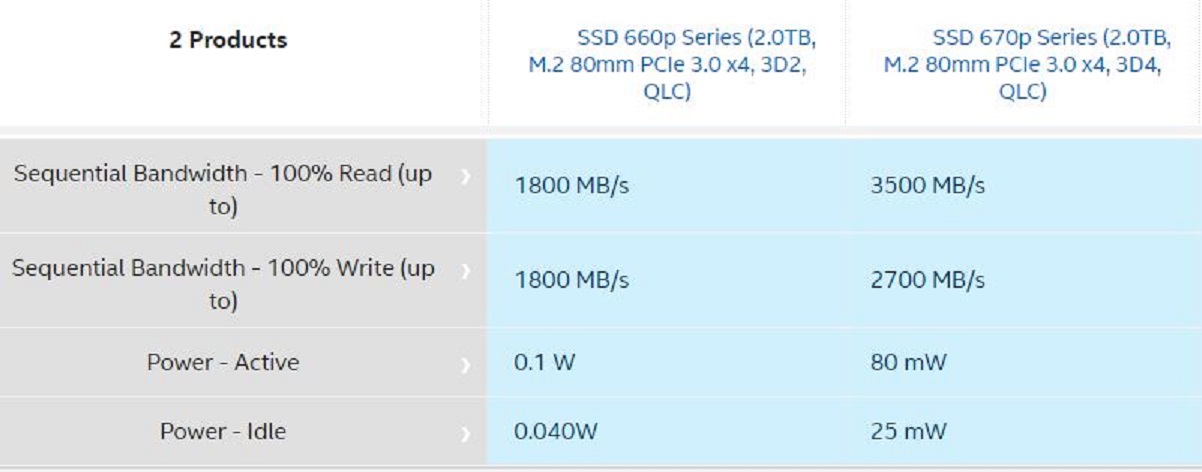Click the chevron icon beside Sequential Write row
Image resolution: width=1202 pixels, height=472 pixels.
464,271
